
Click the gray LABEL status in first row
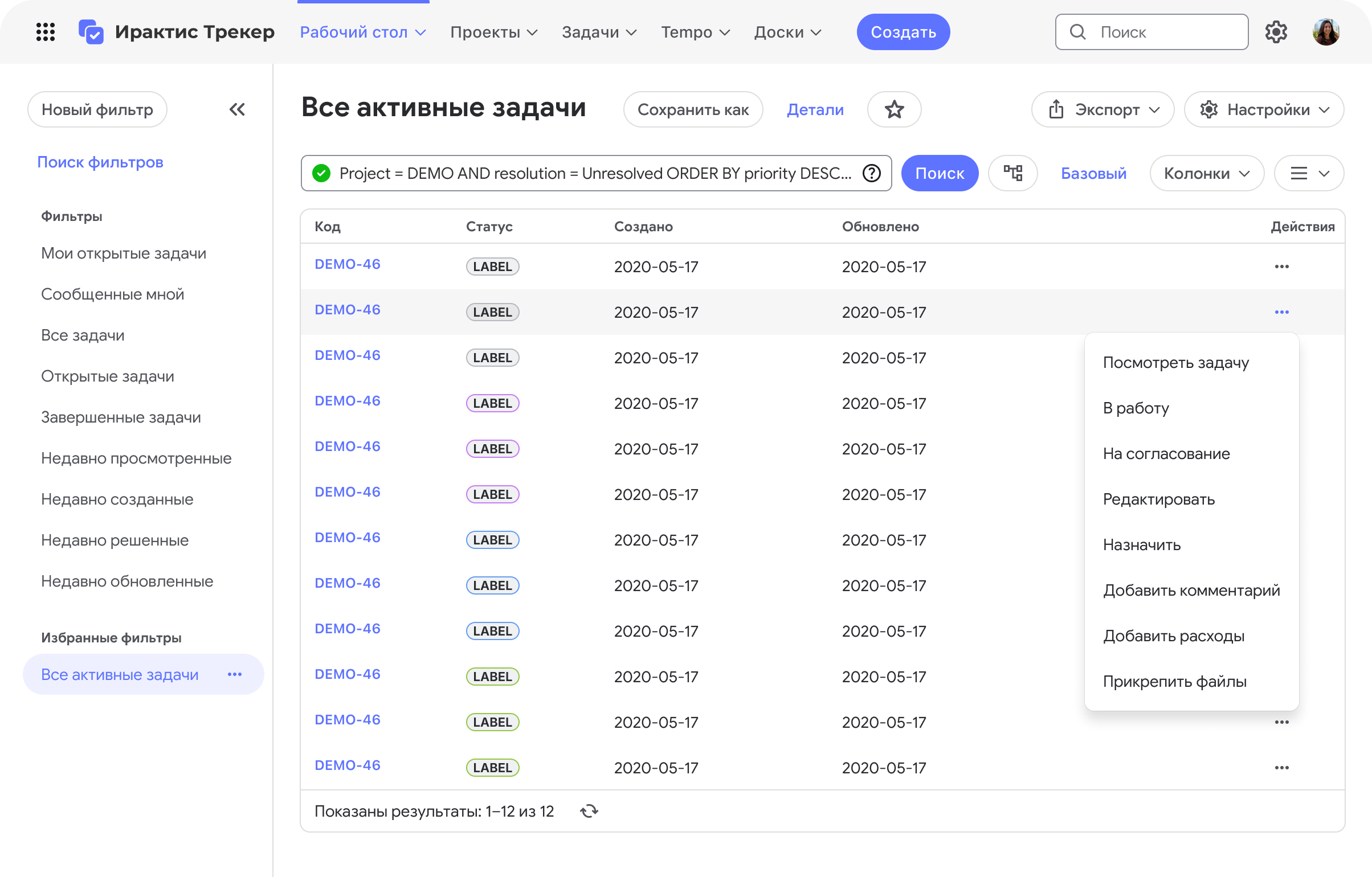click(493, 267)
